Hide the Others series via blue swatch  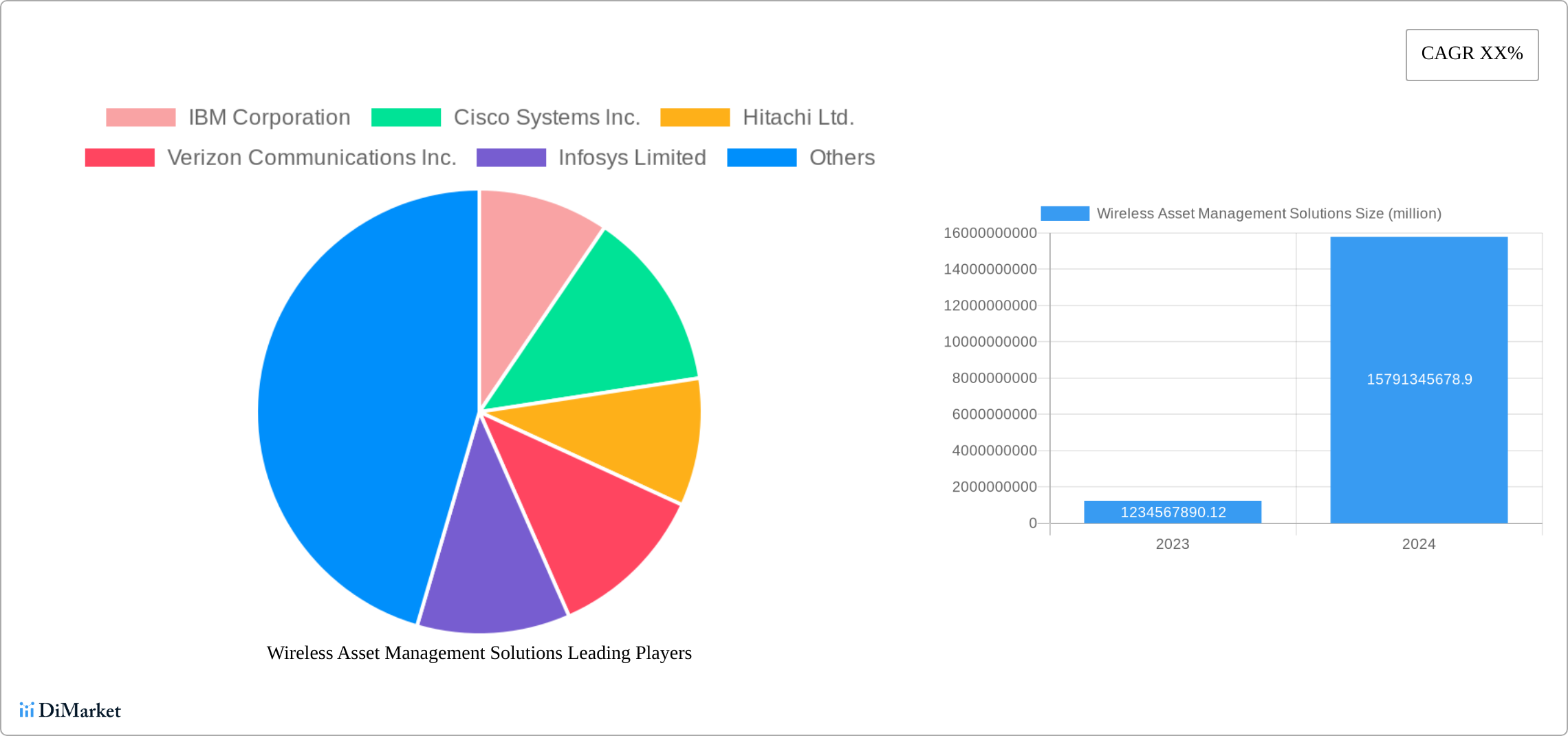[761, 158]
